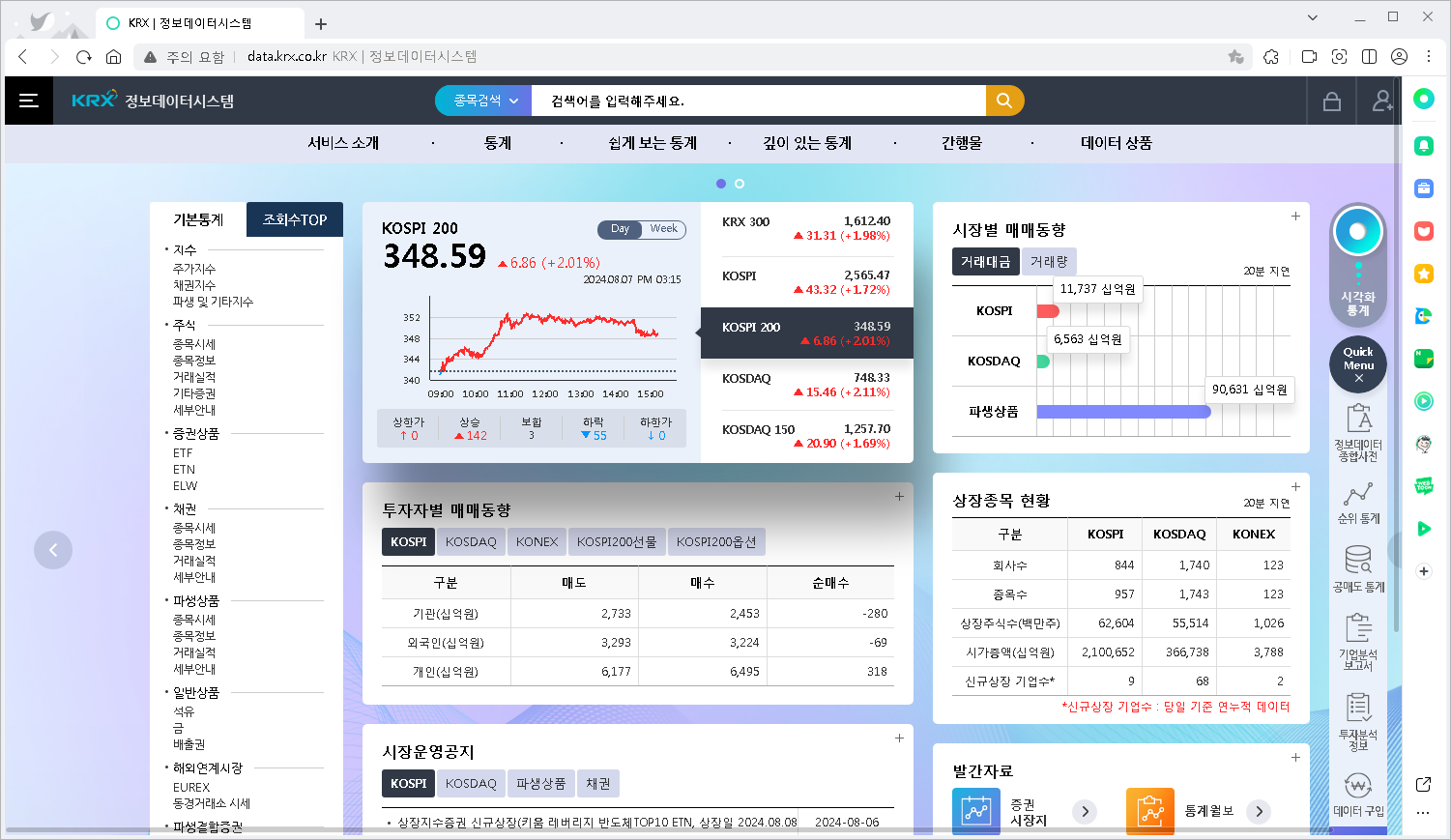The image size is (1451, 840).
Task: Select the second carousel dot indicator
Action: coord(740,183)
